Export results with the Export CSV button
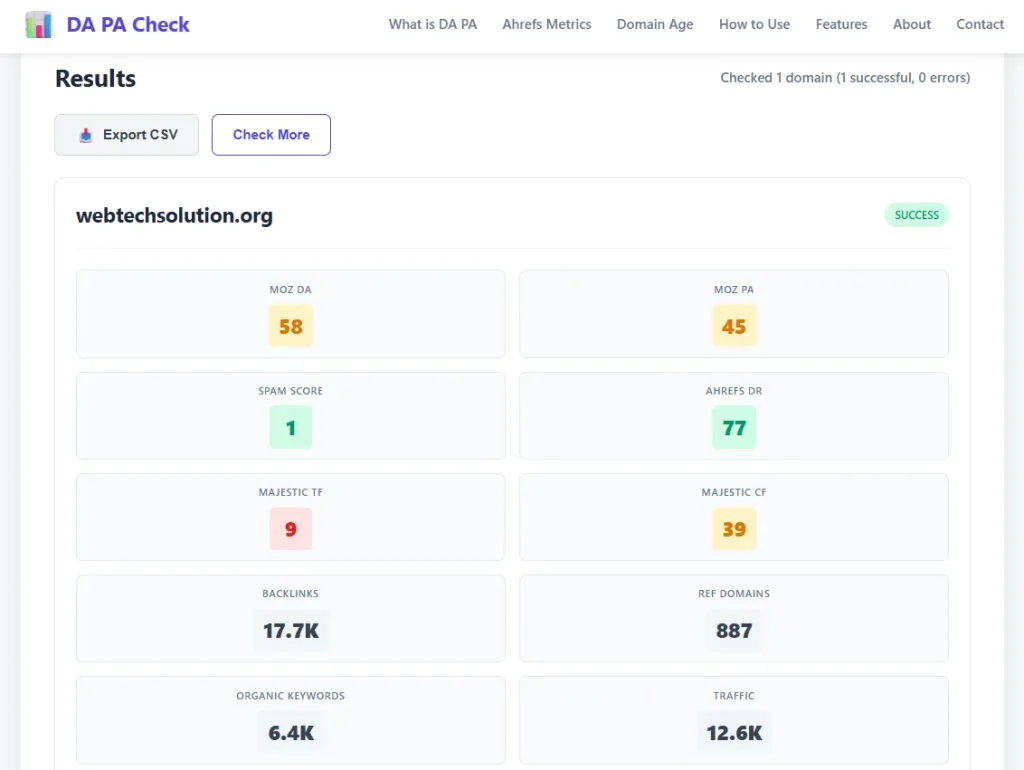Screen dimensions: 1024x770 pyautogui.click(x=127, y=135)
